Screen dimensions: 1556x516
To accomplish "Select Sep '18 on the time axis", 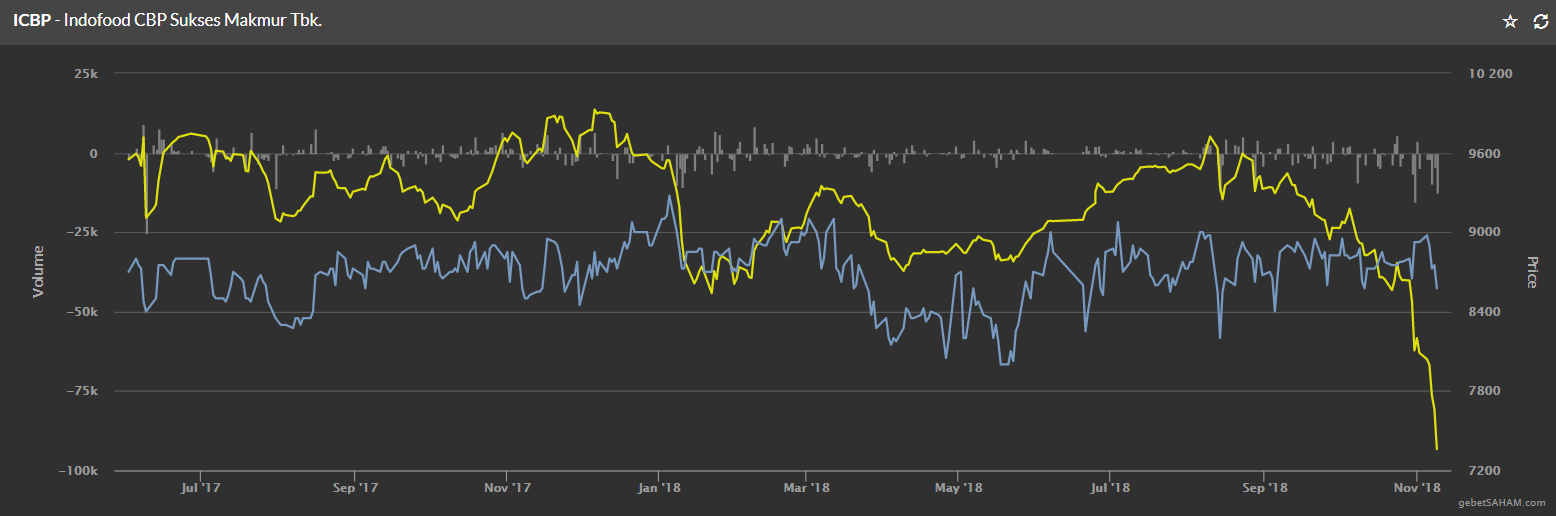I will pyautogui.click(x=1263, y=488).
